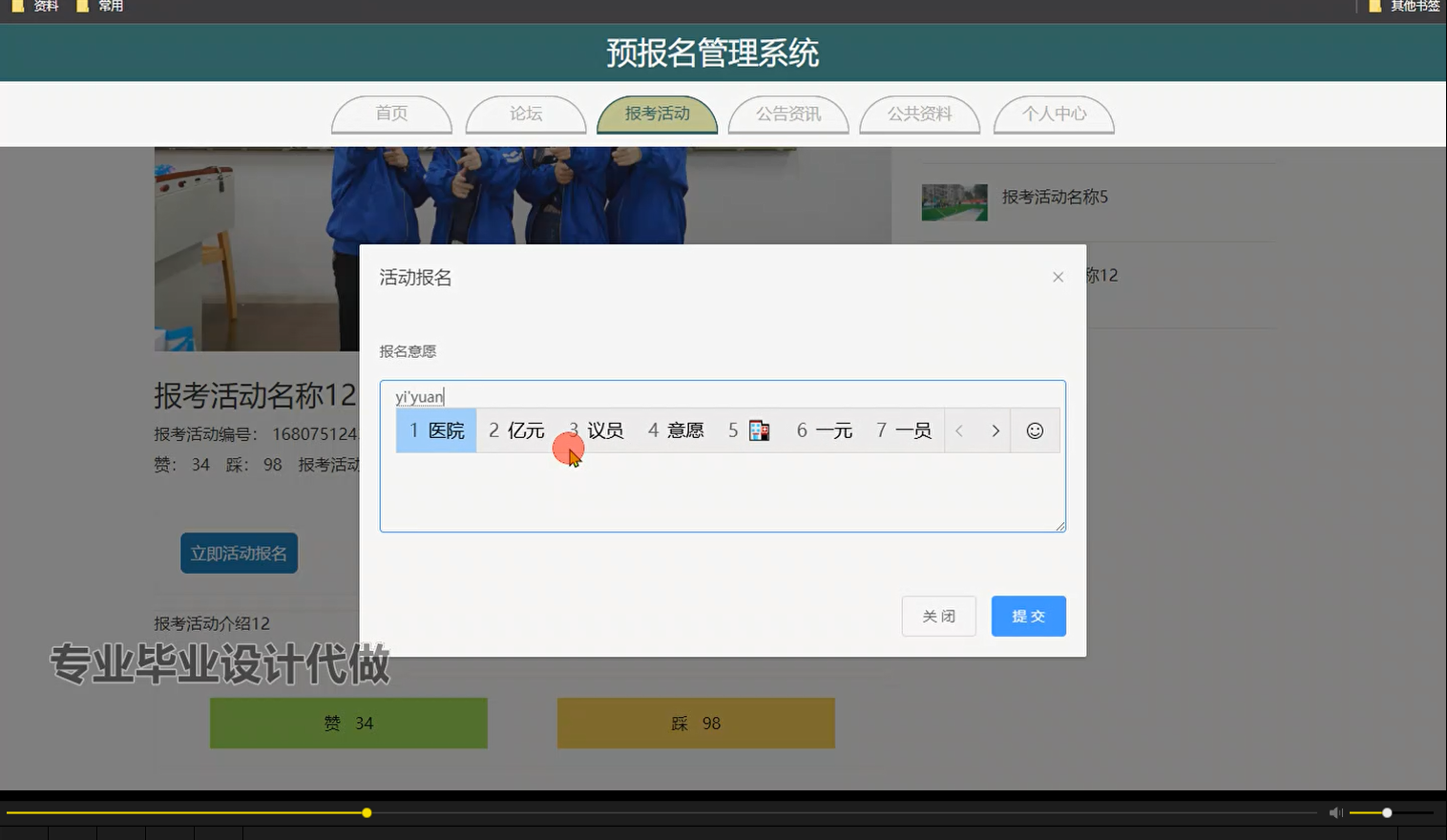The image size is (1447, 840).
Task: Mute the video with the speaker icon
Action: 1335,812
